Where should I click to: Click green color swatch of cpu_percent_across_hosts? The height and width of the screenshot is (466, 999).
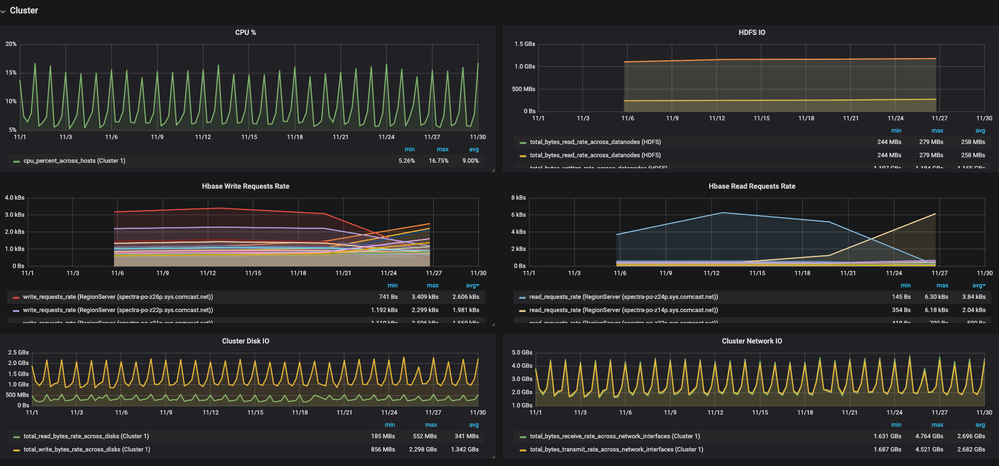(x=16, y=161)
